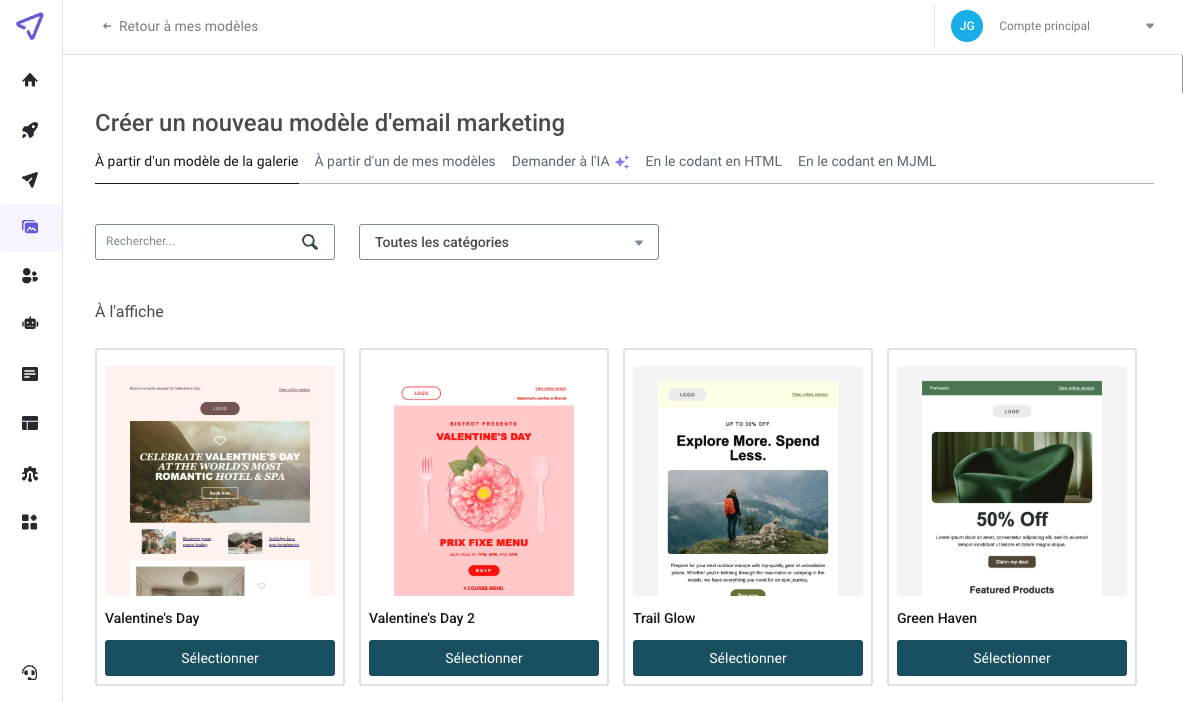
Task: Click the À l'affiche section heading
Action: click(x=129, y=312)
